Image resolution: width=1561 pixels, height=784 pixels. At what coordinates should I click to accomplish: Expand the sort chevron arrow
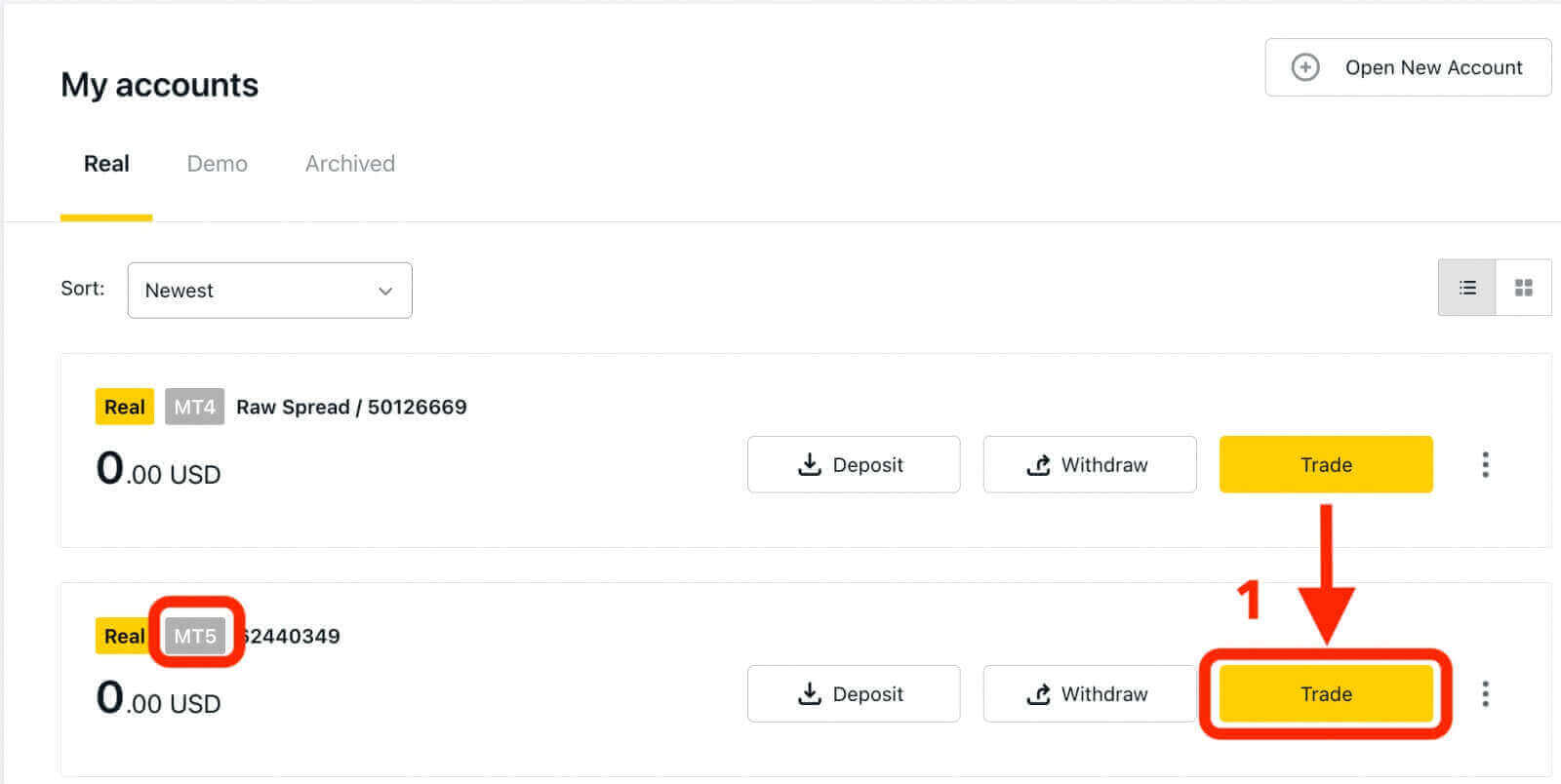tap(385, 291)
